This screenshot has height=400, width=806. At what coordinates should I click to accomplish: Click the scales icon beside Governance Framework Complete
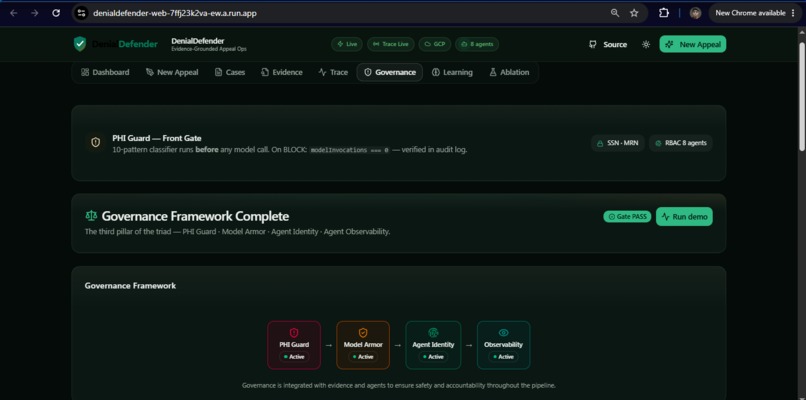[x=91, y=216]
